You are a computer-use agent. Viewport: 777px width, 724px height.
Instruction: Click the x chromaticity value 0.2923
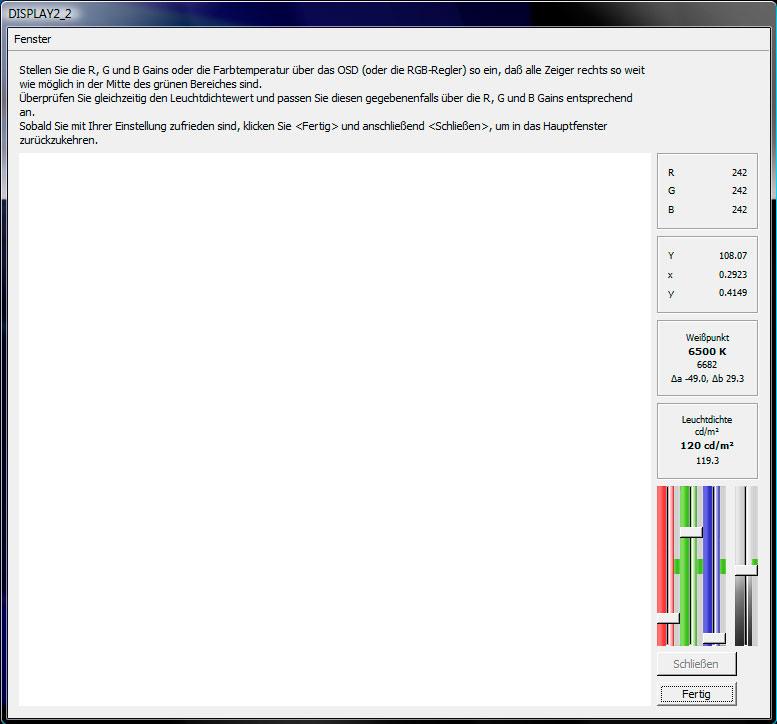point(734,275)
